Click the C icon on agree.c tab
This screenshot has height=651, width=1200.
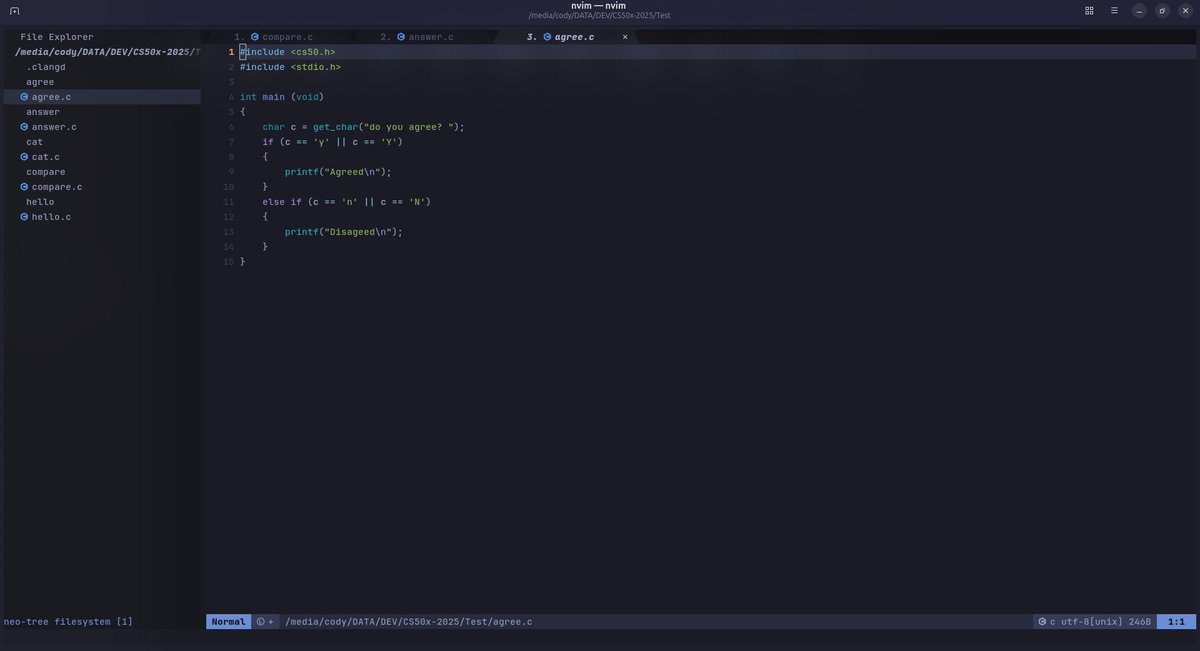click(x=547, y=37)
